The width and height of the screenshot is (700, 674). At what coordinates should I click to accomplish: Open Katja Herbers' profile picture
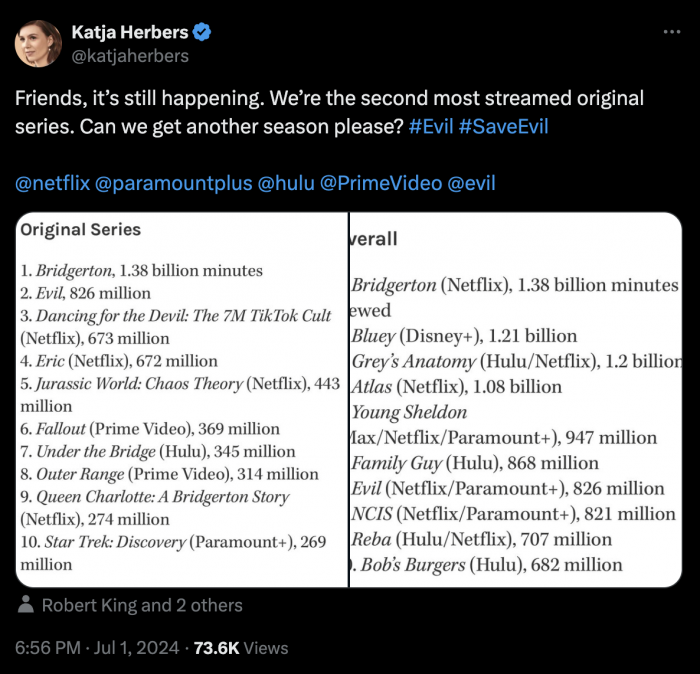(38, 44)
